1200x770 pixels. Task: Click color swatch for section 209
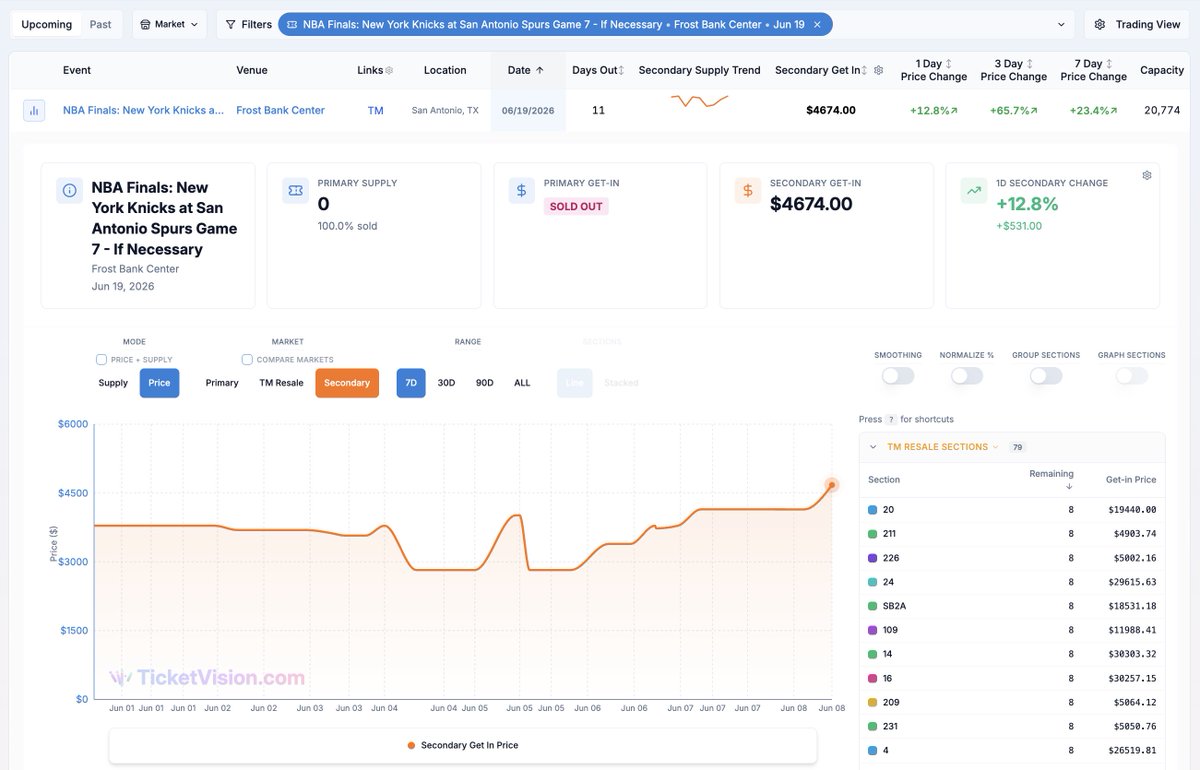[x=872, y=702]
